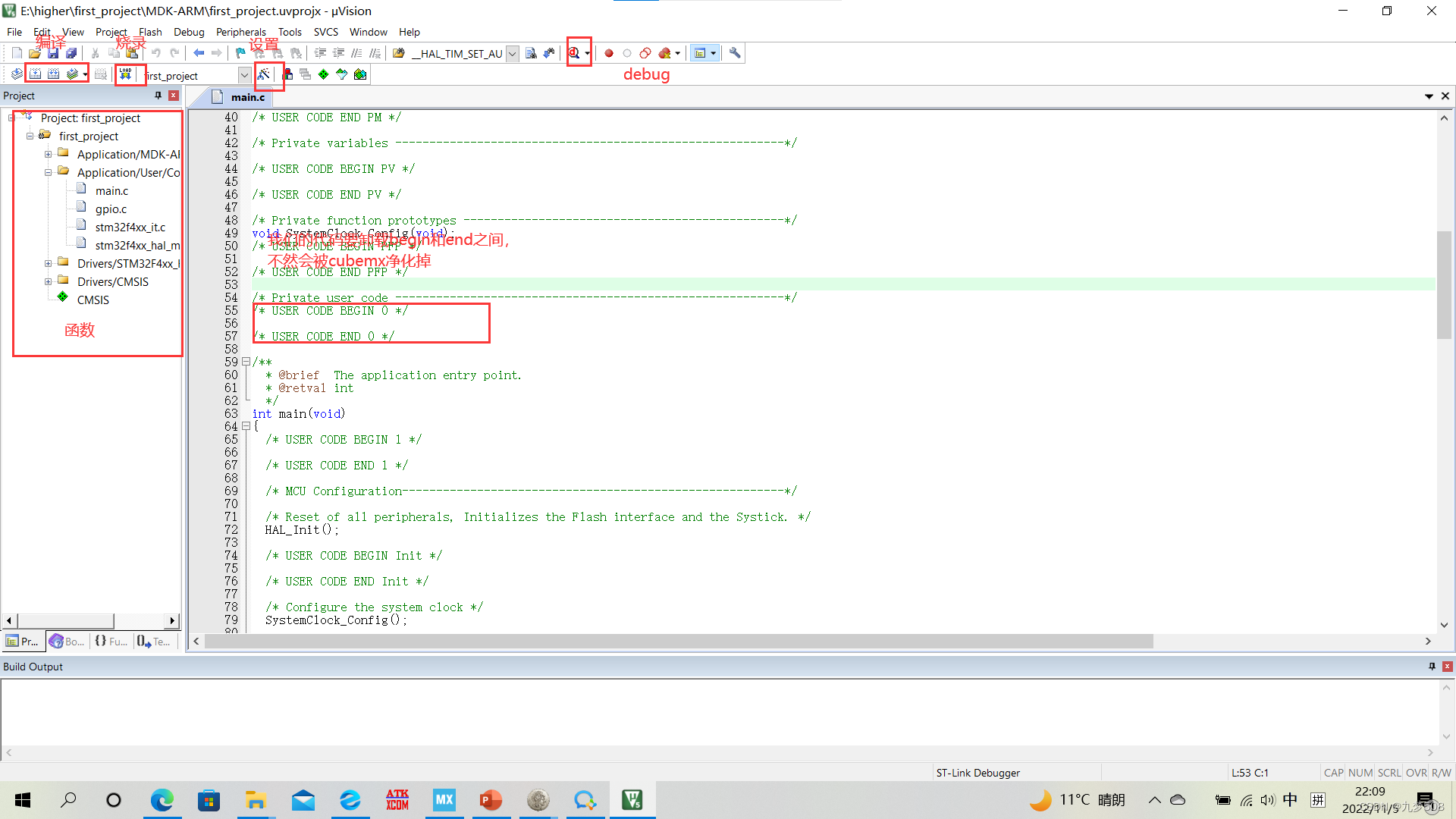
Task: Open the __HAL_TIM_SET_AU find dropdown
Action: (x=513, y=53)
